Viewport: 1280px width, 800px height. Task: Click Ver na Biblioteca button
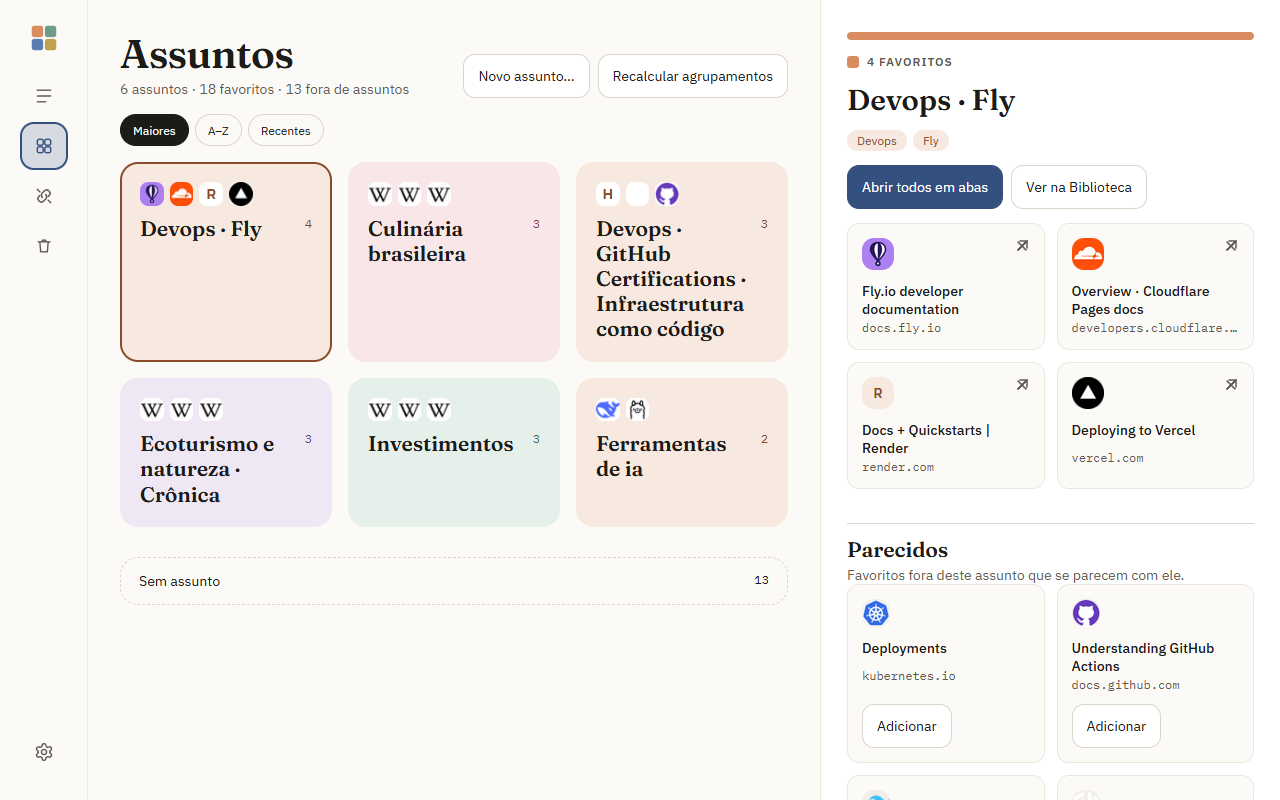(1079, 187)
